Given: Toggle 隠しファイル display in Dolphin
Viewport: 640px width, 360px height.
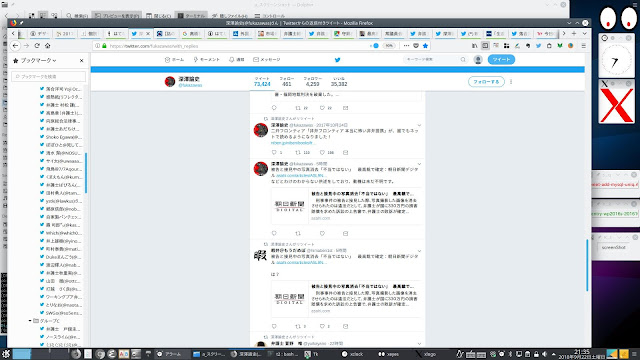Looking at the screenshot, I should pyautogui.click(x=230, y=16).
